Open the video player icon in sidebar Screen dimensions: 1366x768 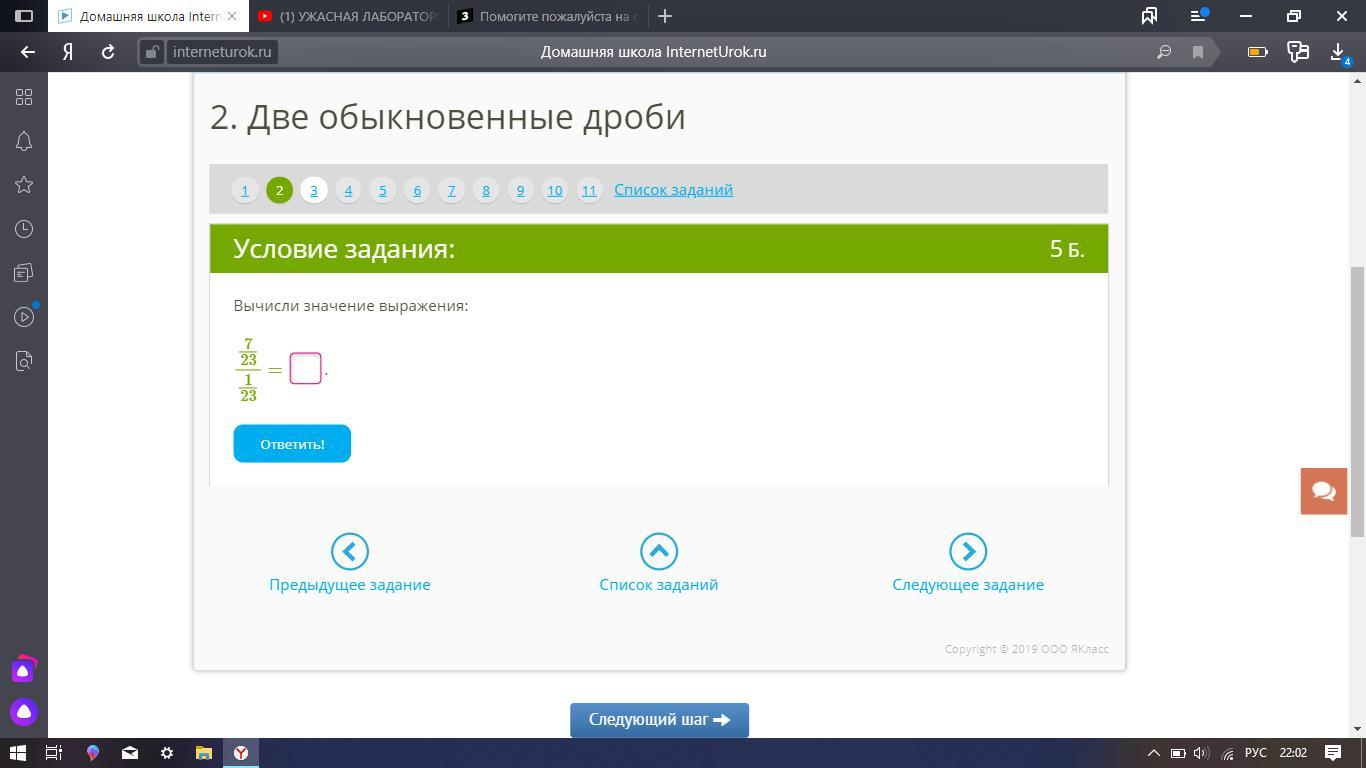(24, 317)
